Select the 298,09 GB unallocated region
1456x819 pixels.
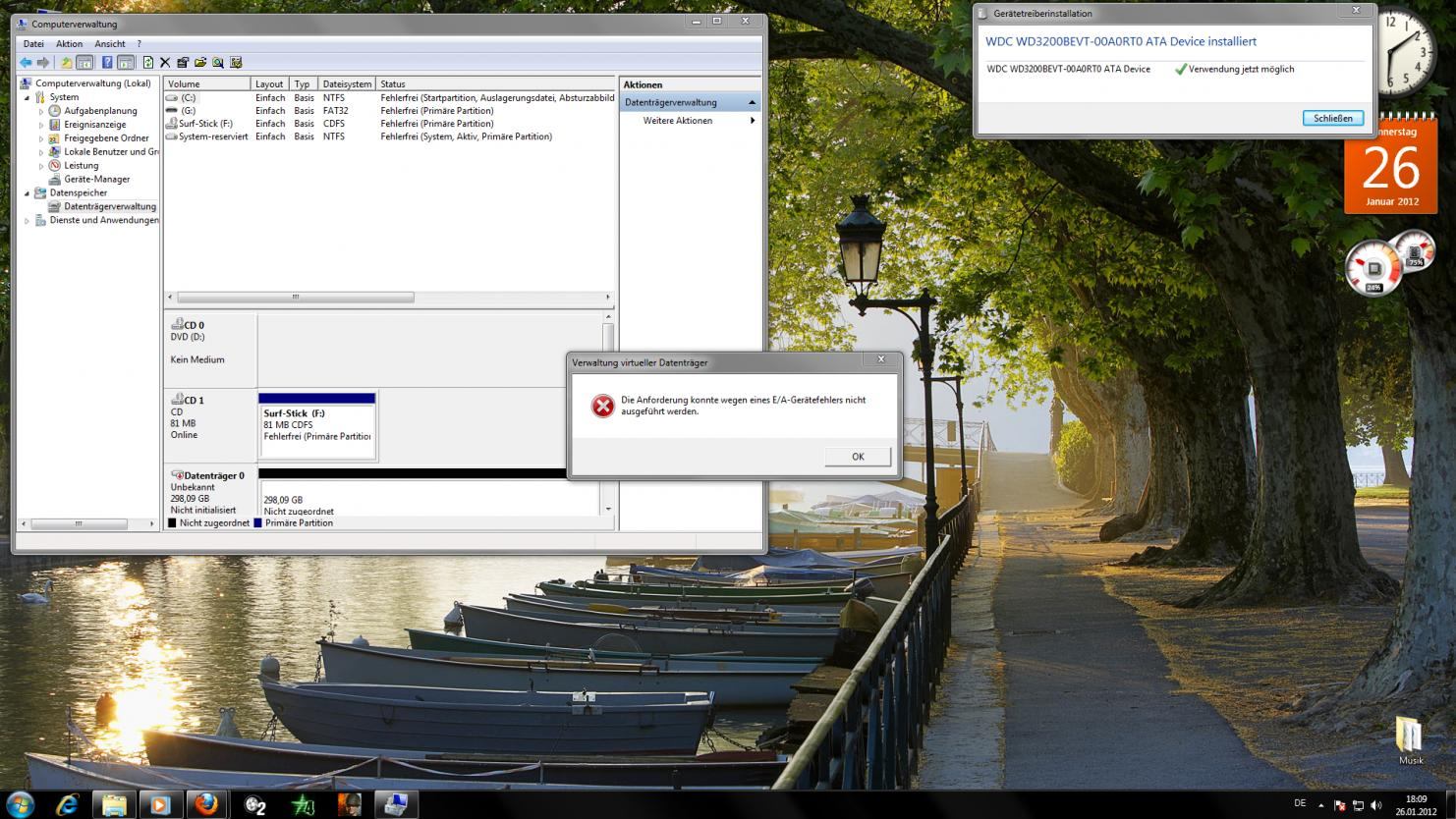point(428,494)
